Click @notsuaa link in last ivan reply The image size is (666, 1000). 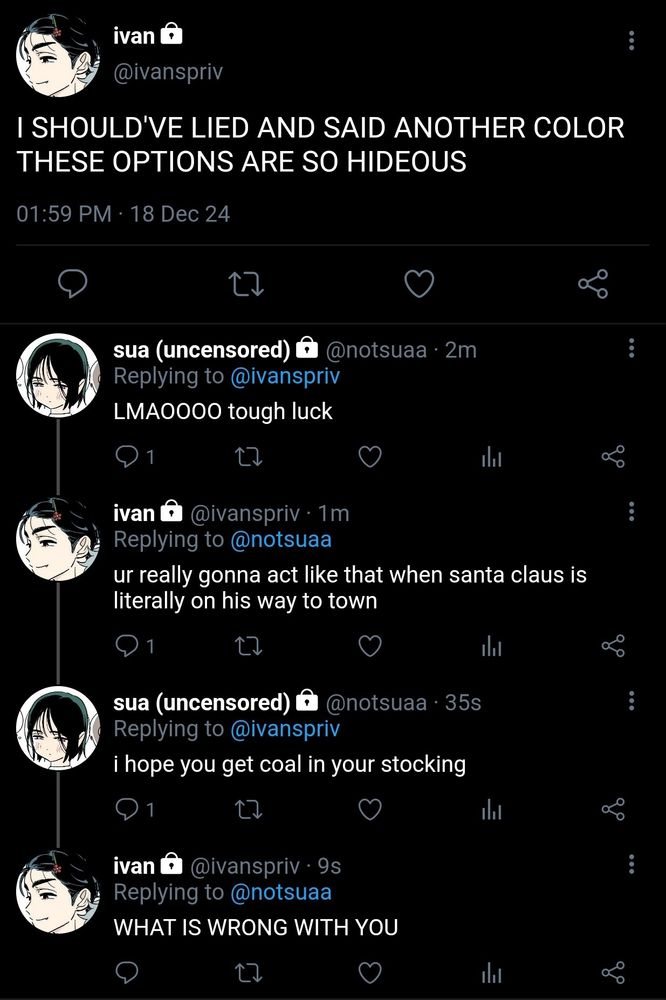[x=281, y=892]
